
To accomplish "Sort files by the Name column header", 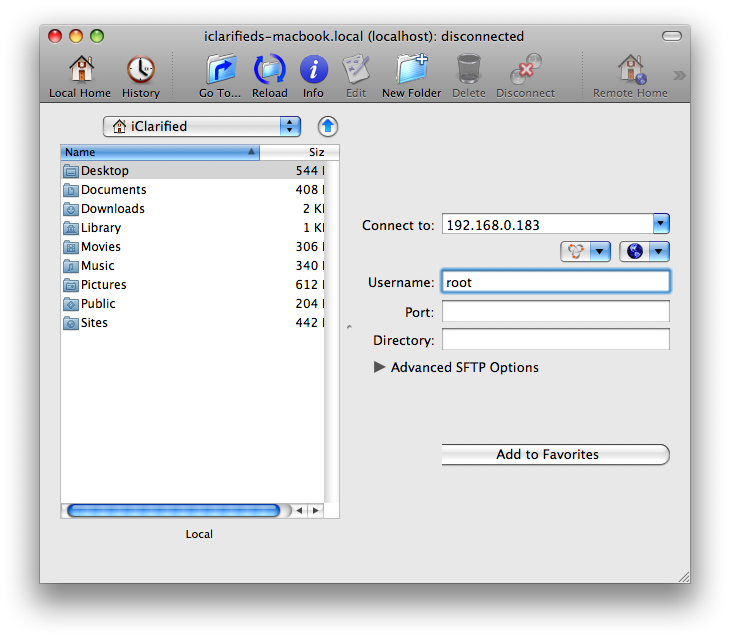I will tap(160, 152).
